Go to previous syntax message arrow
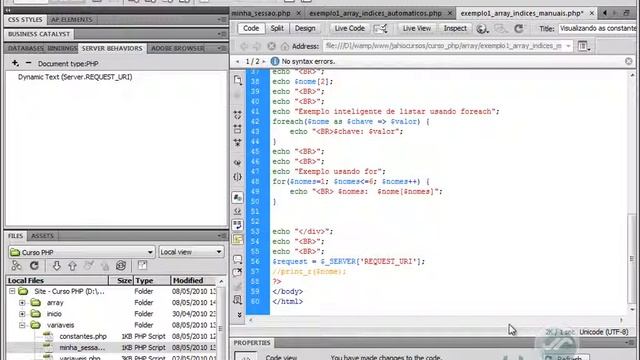This screenshot has height=360, width=640. 238,61
